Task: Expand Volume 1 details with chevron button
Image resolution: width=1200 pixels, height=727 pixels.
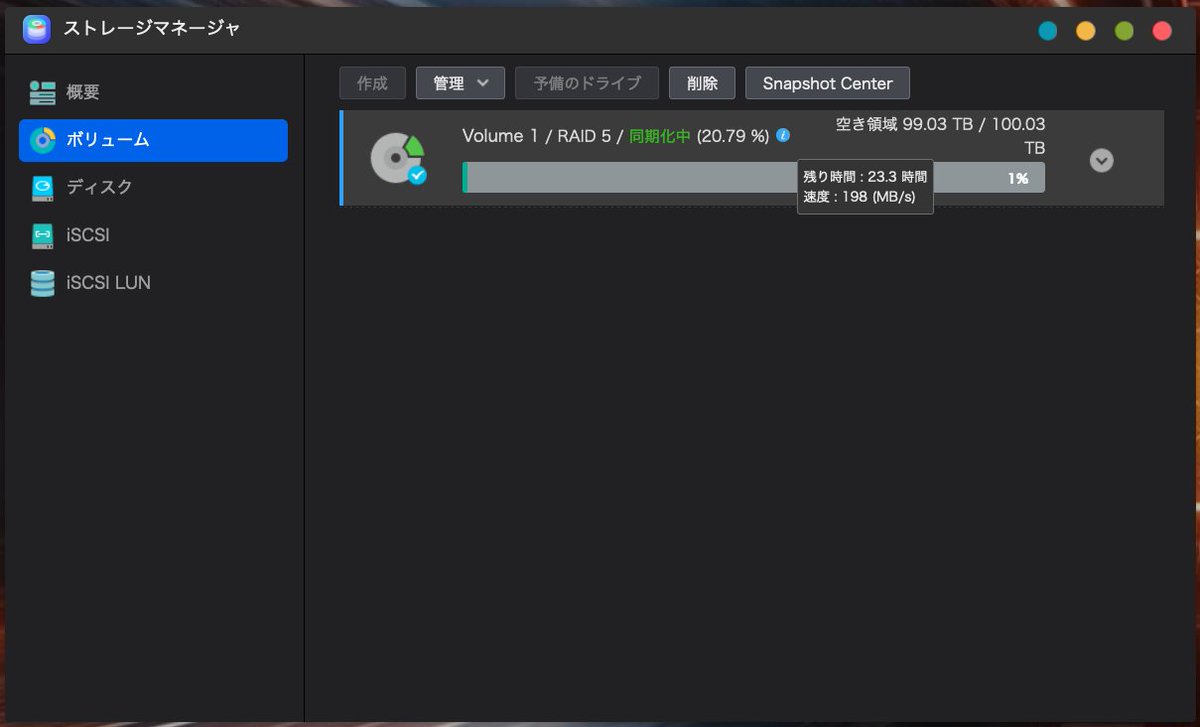Action: (1101, 160)
